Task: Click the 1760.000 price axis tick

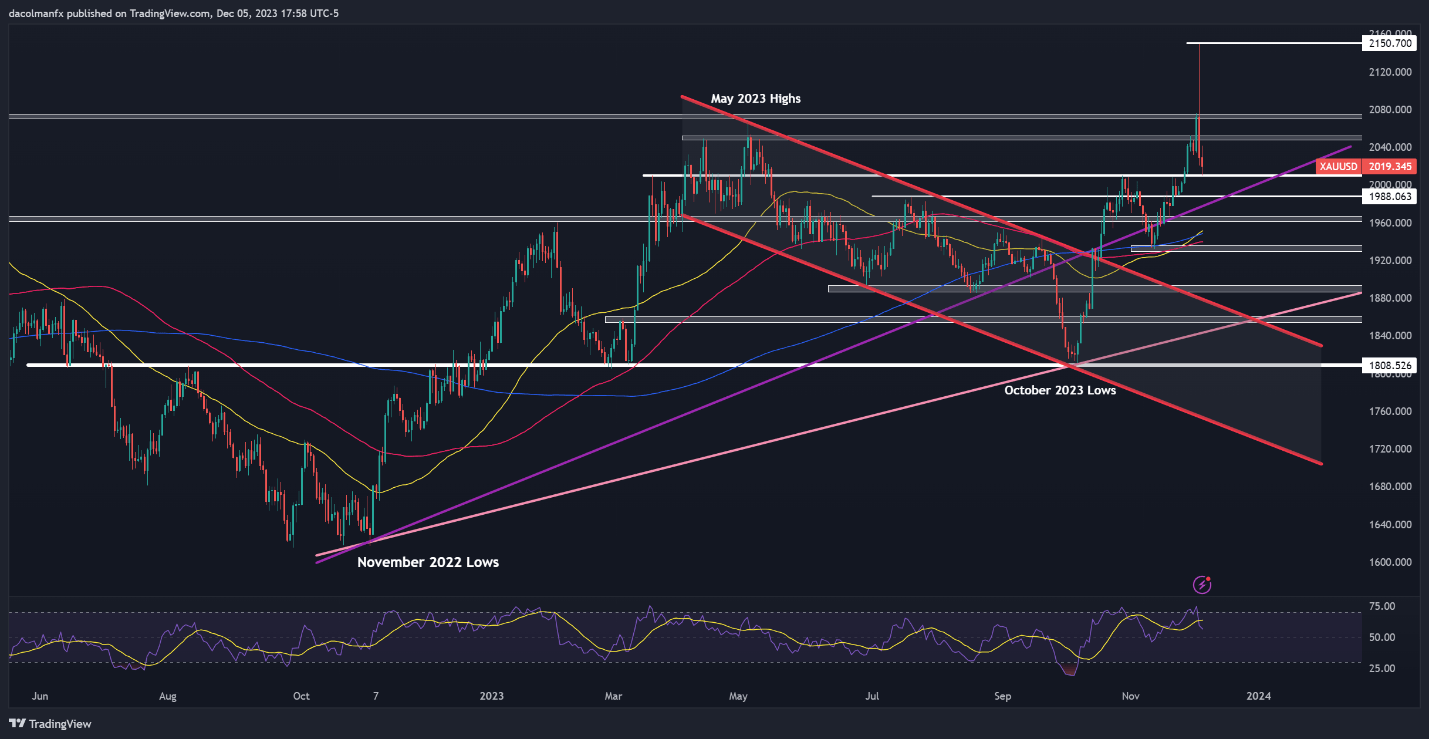Action: coord(1391,411)
